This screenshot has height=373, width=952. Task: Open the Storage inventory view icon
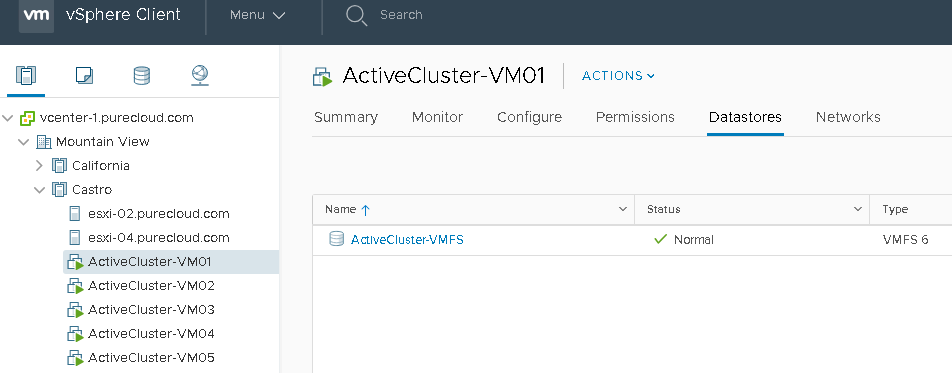click(141, 75)
